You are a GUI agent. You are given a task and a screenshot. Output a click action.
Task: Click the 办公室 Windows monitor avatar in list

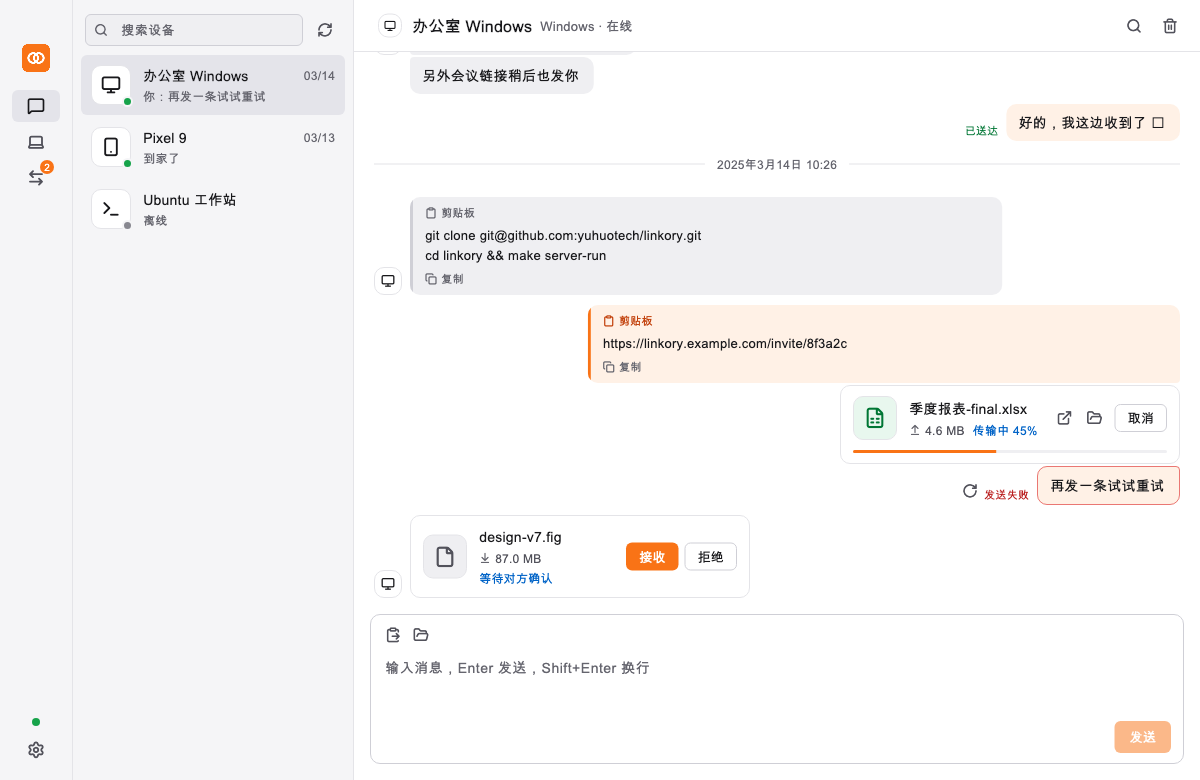coord(111,85)
